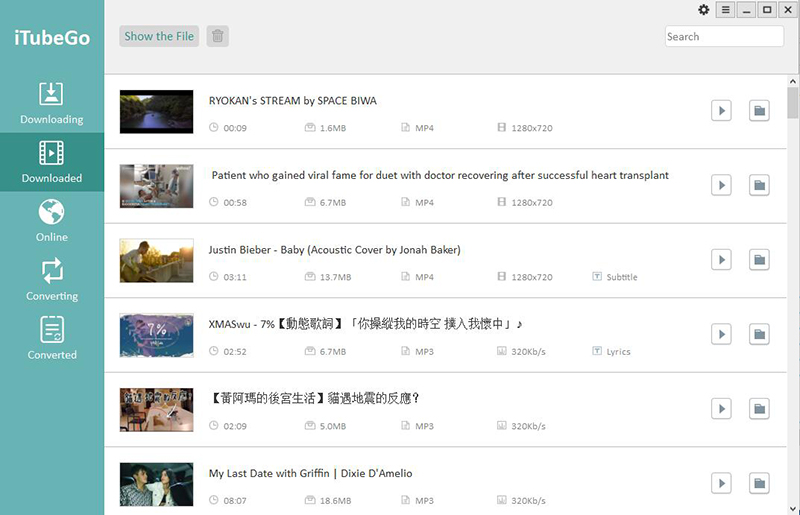Image resolution: width=800 pixels, height=515 pixels.
Task: Click the MP3 format of My Last Date row
Action: click(x=417, y=501)
